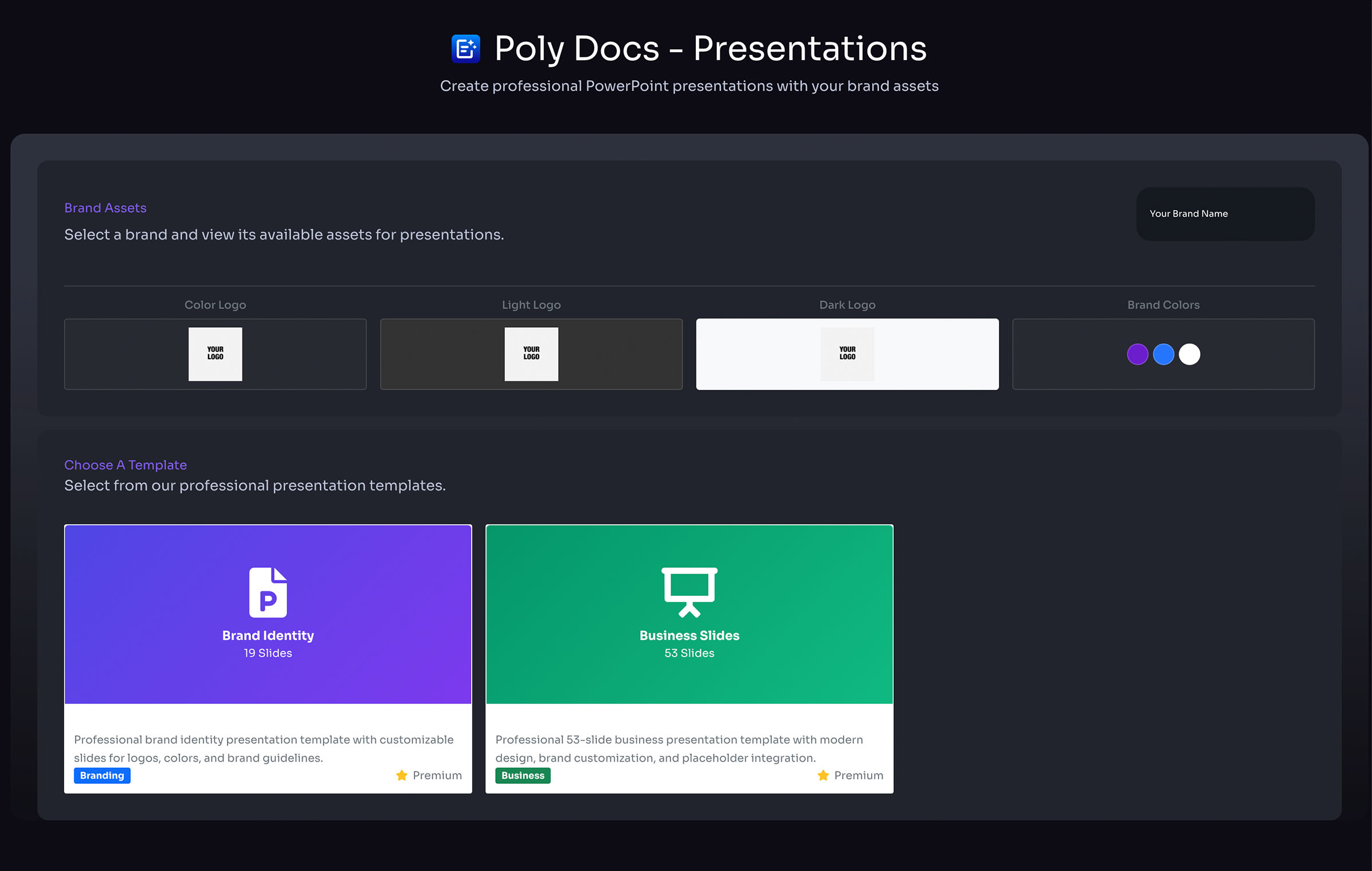This screenshot has width=1372, height=871.
Task: Select the white brand color swatch
Action: tap(1189, 354)
